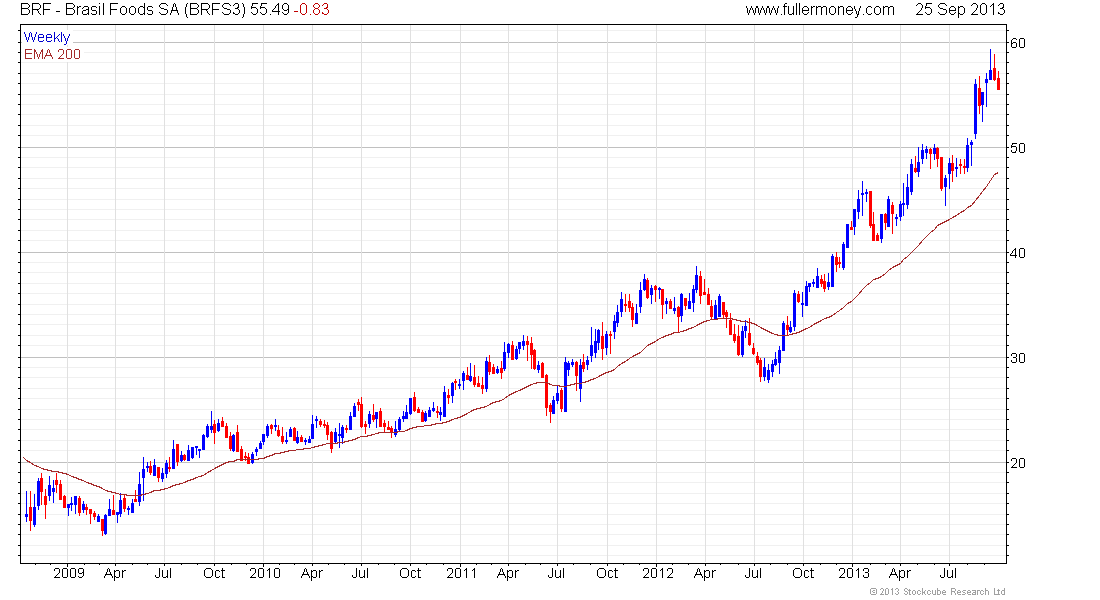The image size is (1100, 600).
Task: Click the 2013 year label on time axis
Action: click(854, 573)
